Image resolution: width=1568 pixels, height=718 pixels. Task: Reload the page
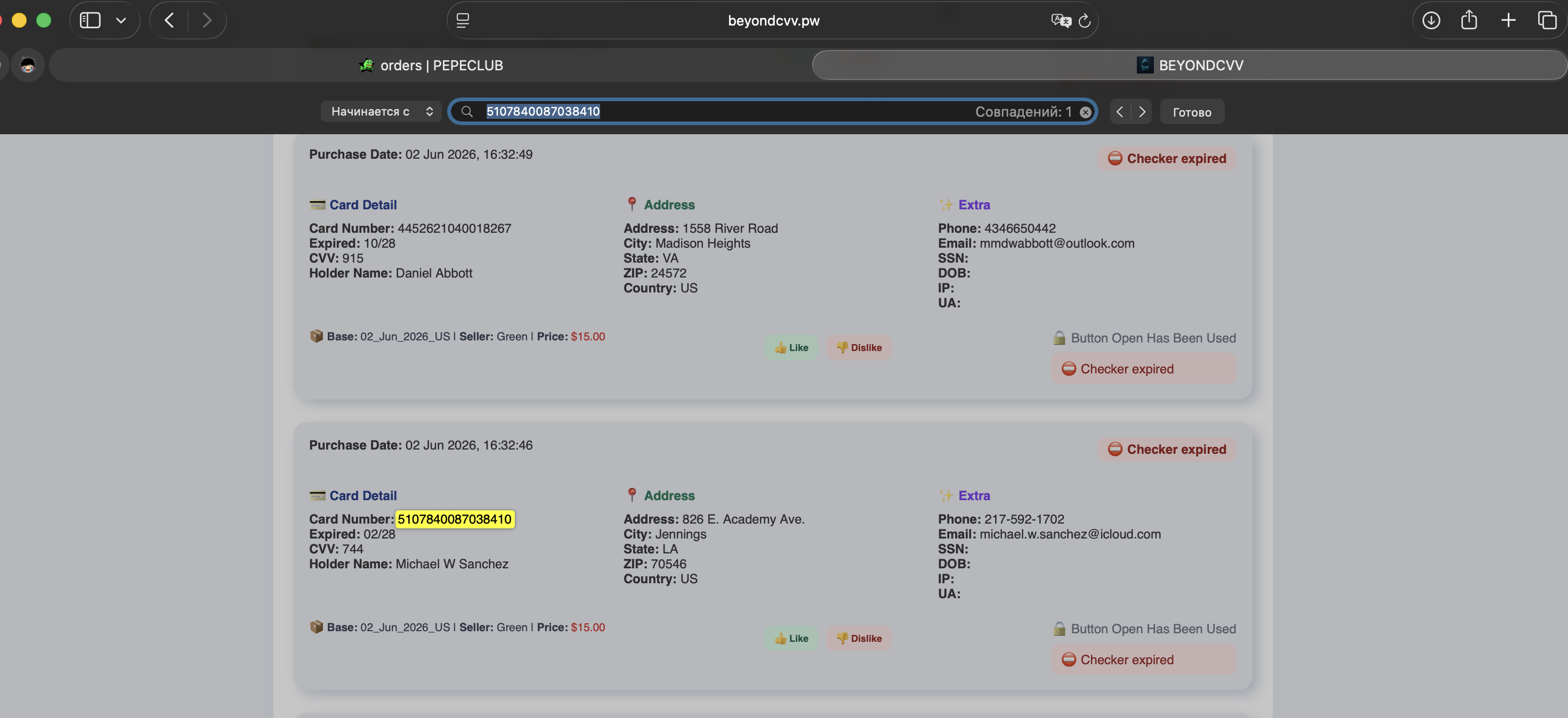[x=1085, y=21]
